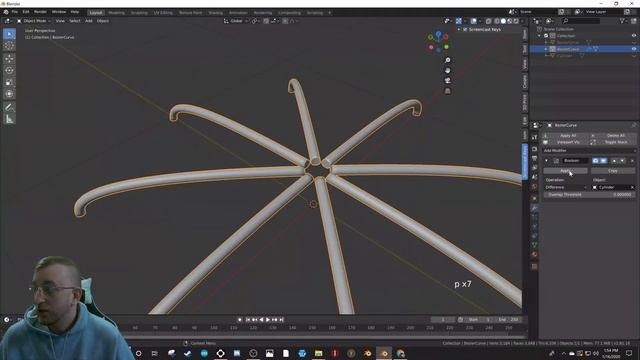This screenshot has width=640, height=360.
Task: Toggle X-ray mode in viewport header
Action: click(489, 21)
